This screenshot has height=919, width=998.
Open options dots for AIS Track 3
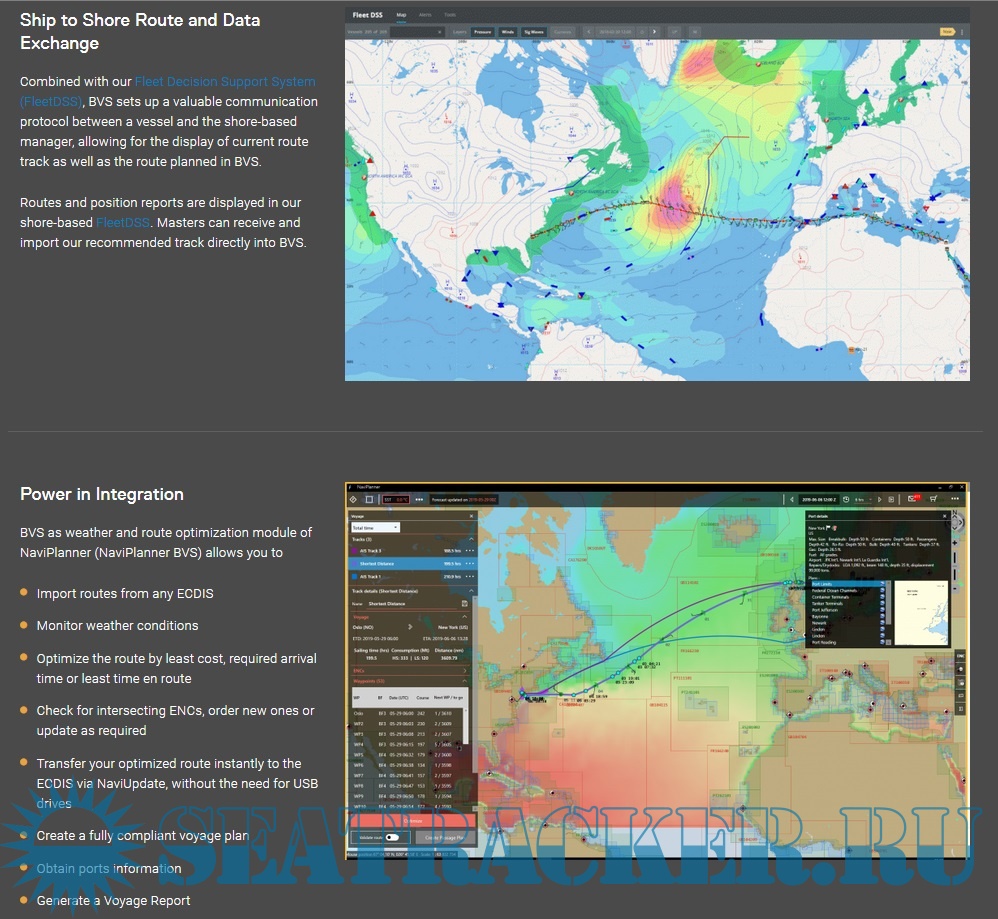[468, 551]
